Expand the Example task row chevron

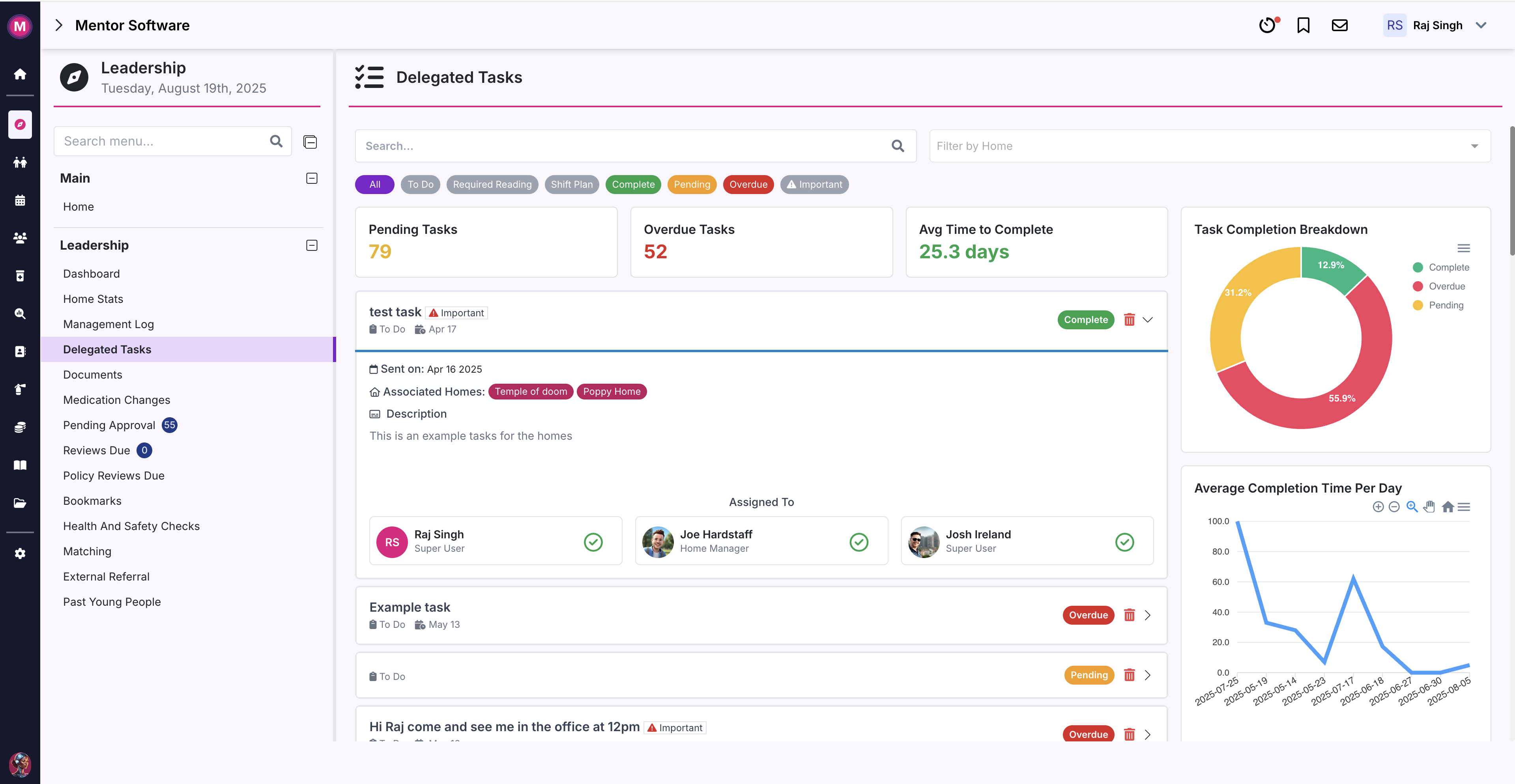point(1147,615)
